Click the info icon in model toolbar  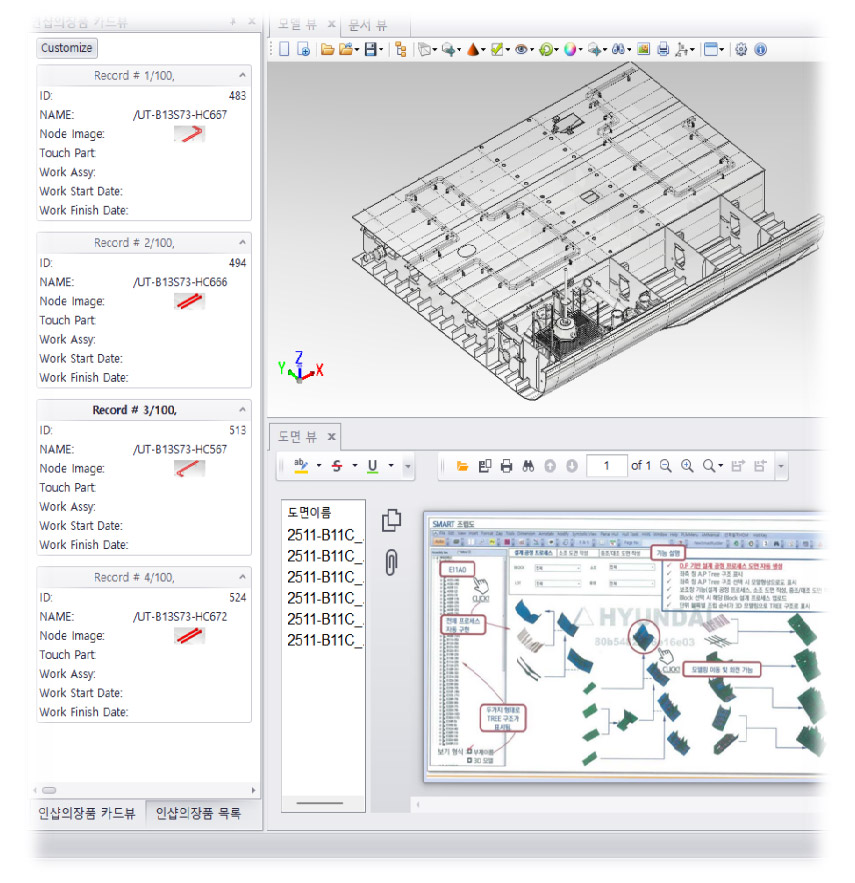point(760,49)
